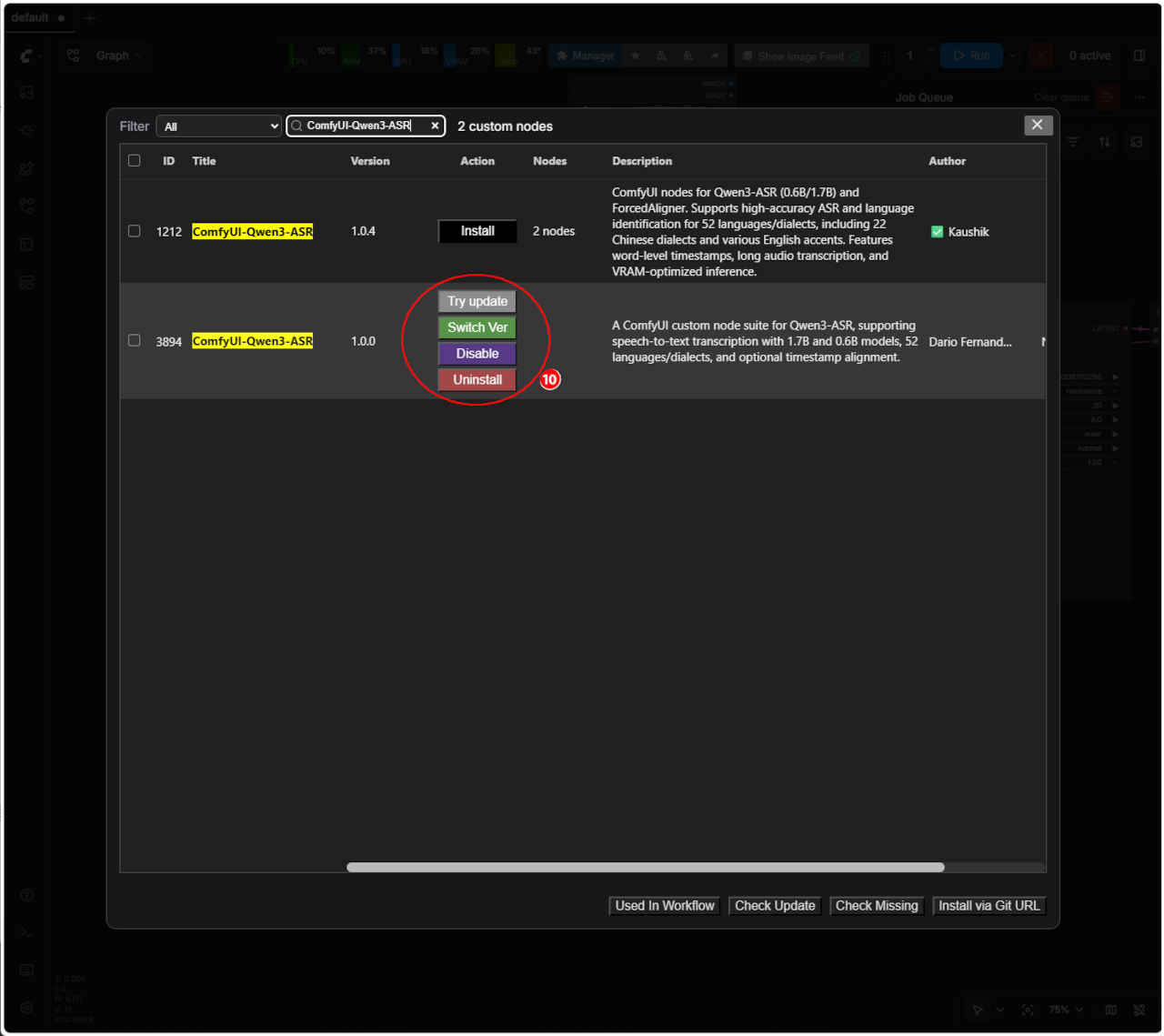This screenshot has width=1164, height=1036.
Task: Expand the Run options chevron
Action: [x=1013, y=55]
